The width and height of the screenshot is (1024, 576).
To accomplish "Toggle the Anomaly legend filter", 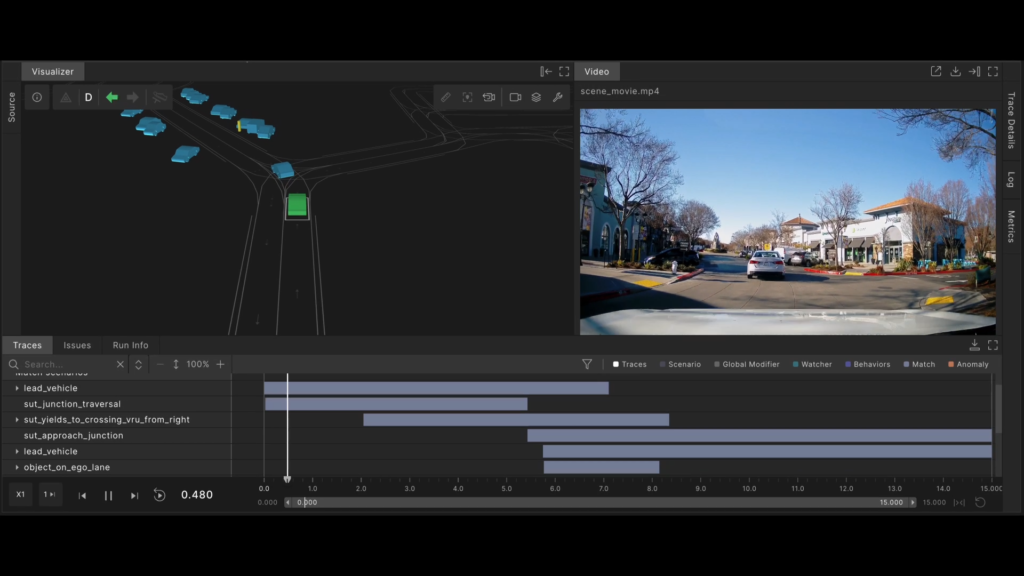I will click(968, 364).
